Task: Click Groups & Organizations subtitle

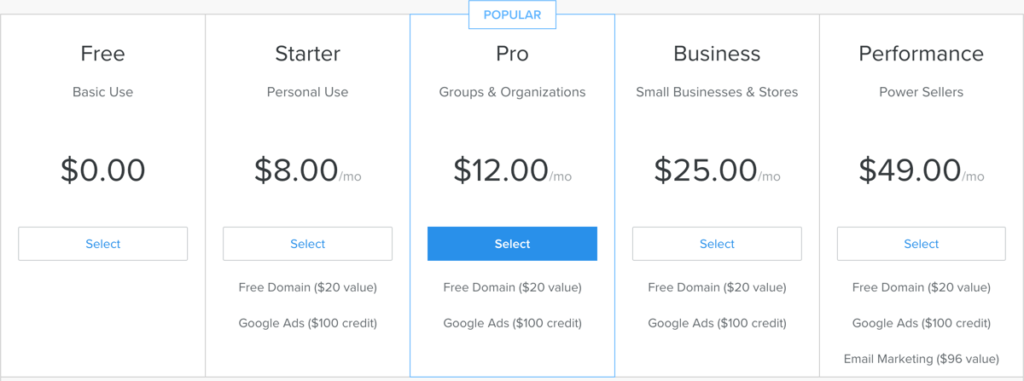Action: coord(512,92)
